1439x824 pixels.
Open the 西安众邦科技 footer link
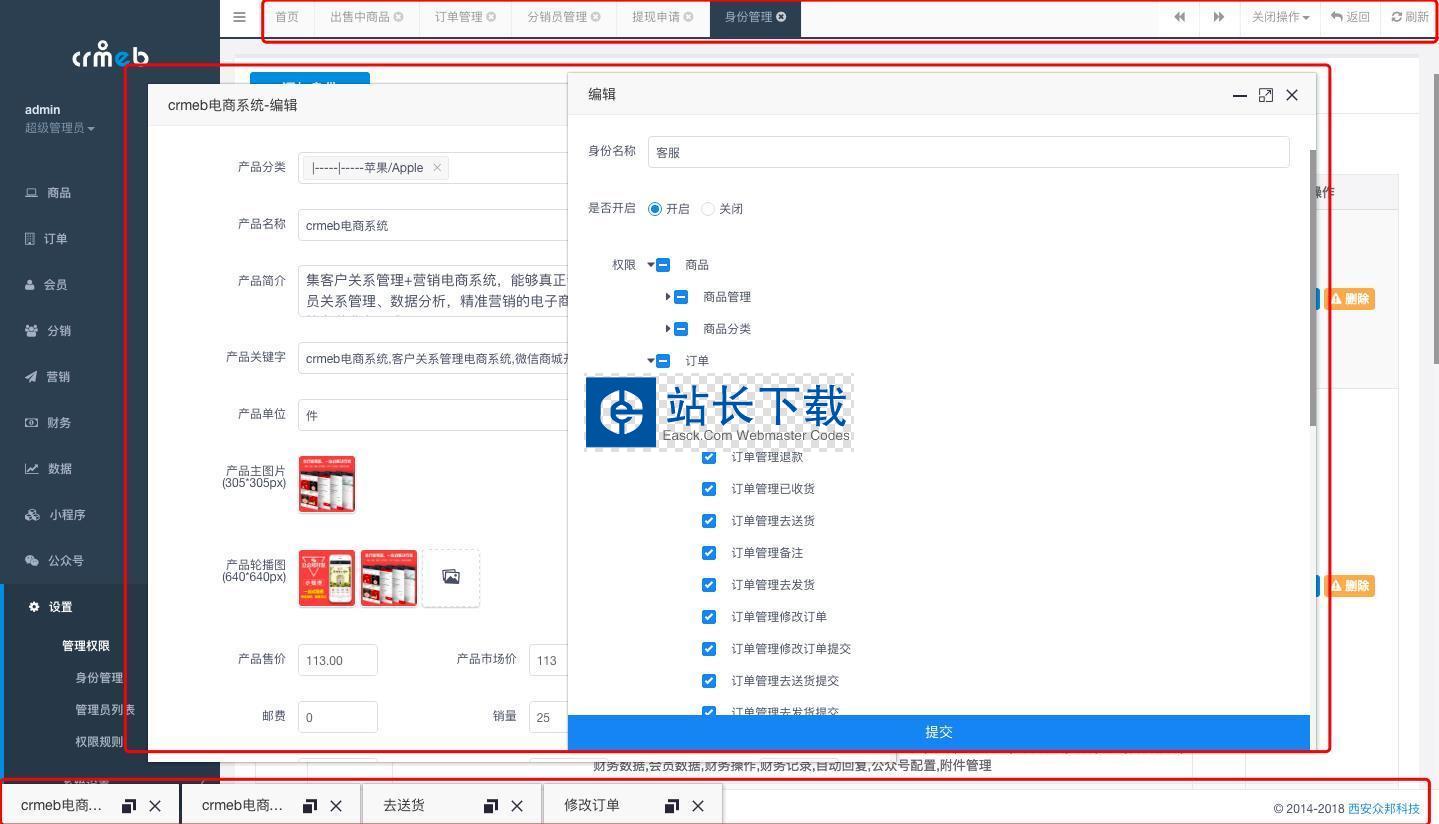pyautogui.click(x=1383, y=808)
